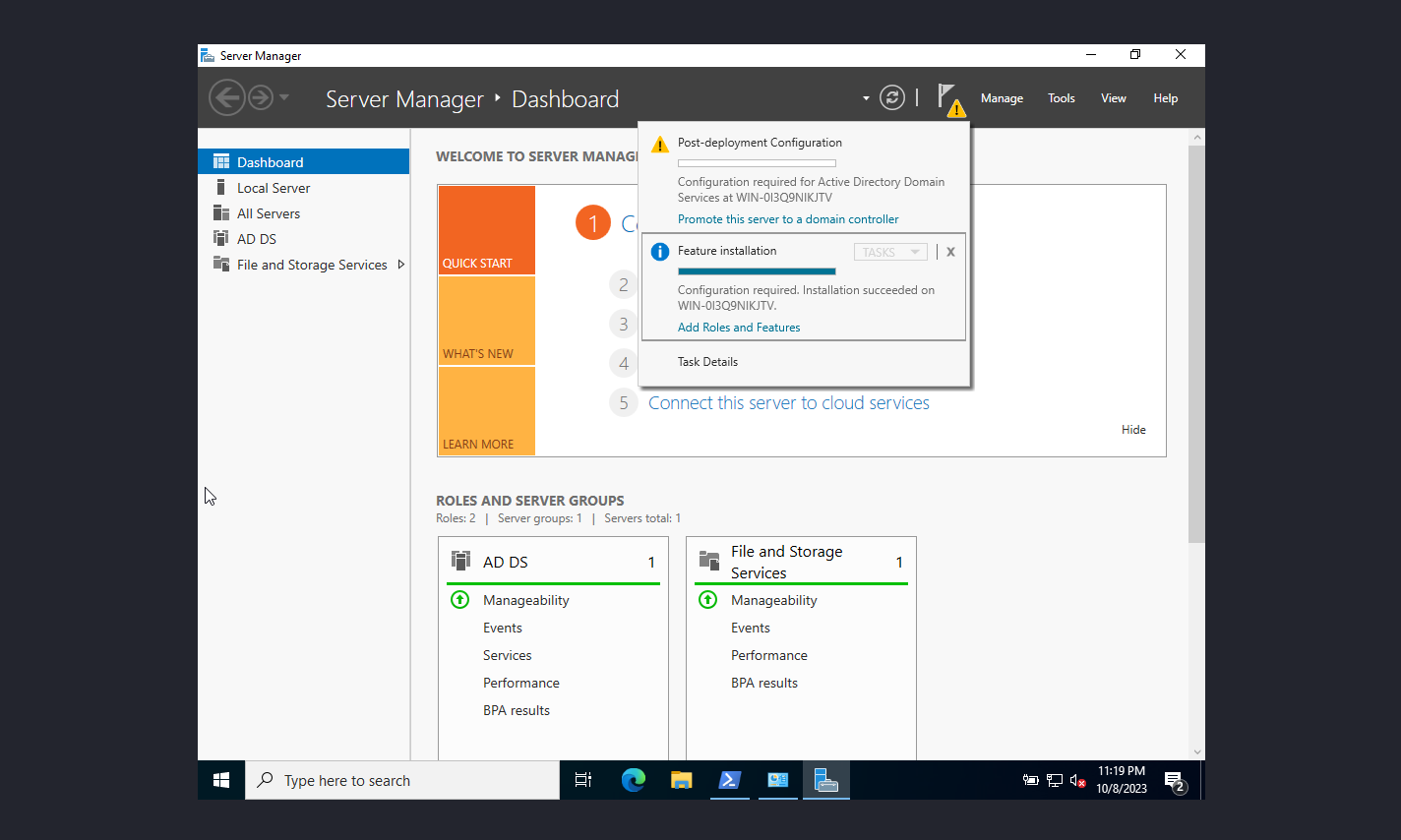Screen dimensions: 1401x840
Task: Open Performance in the AD DS tile
Action: tap(521, 683)
